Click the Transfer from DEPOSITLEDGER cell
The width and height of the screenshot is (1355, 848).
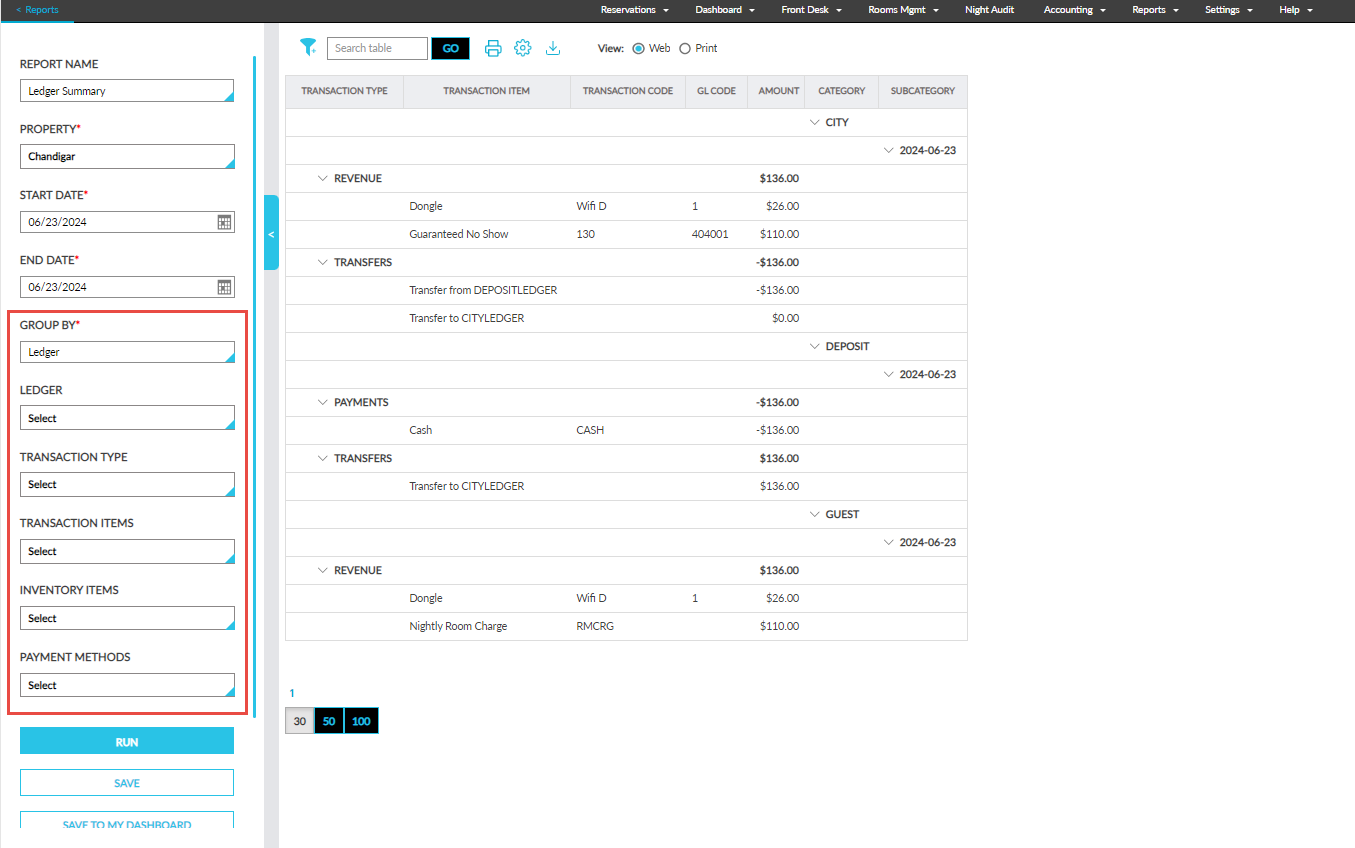coord(483,290)
